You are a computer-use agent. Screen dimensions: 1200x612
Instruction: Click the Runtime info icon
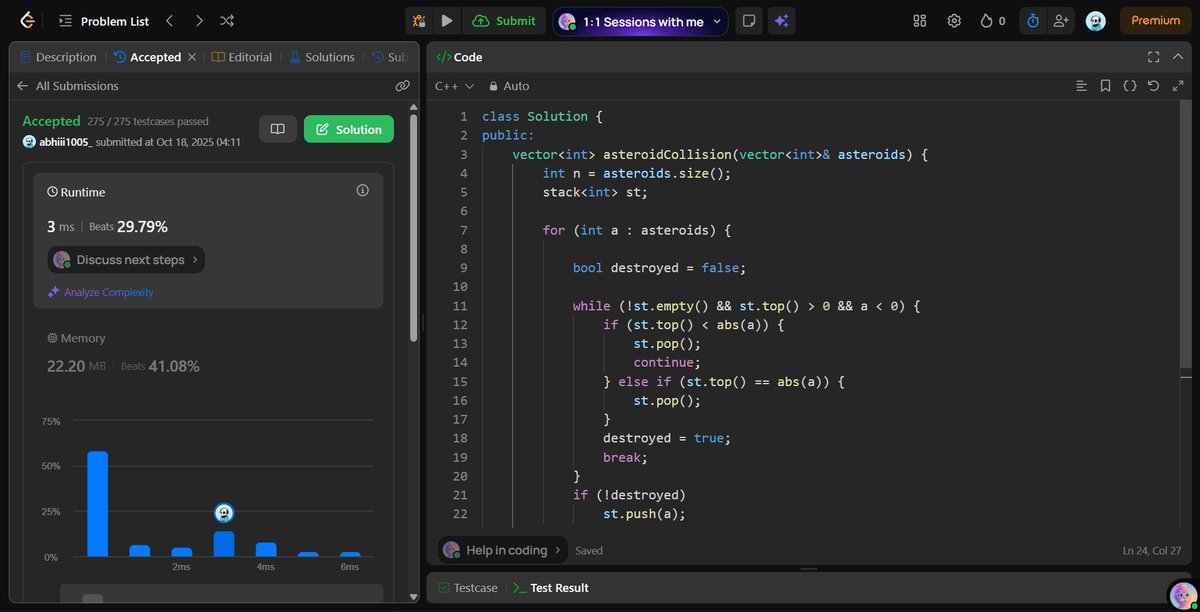coord(362,190)
